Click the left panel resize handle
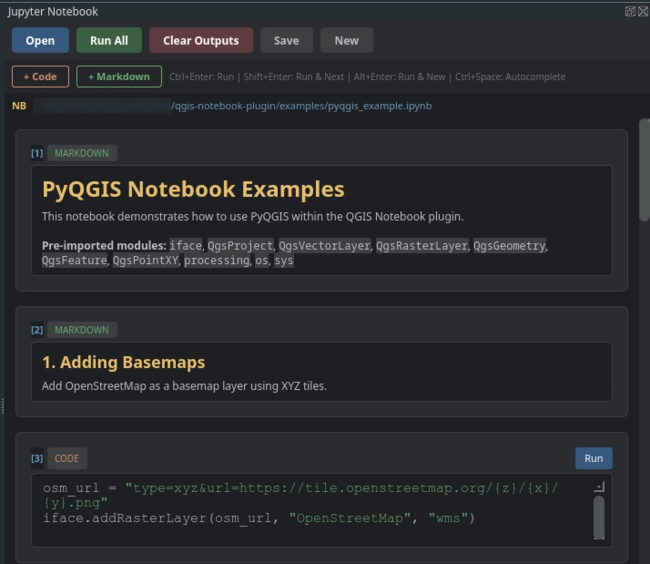 click(3, 405)
